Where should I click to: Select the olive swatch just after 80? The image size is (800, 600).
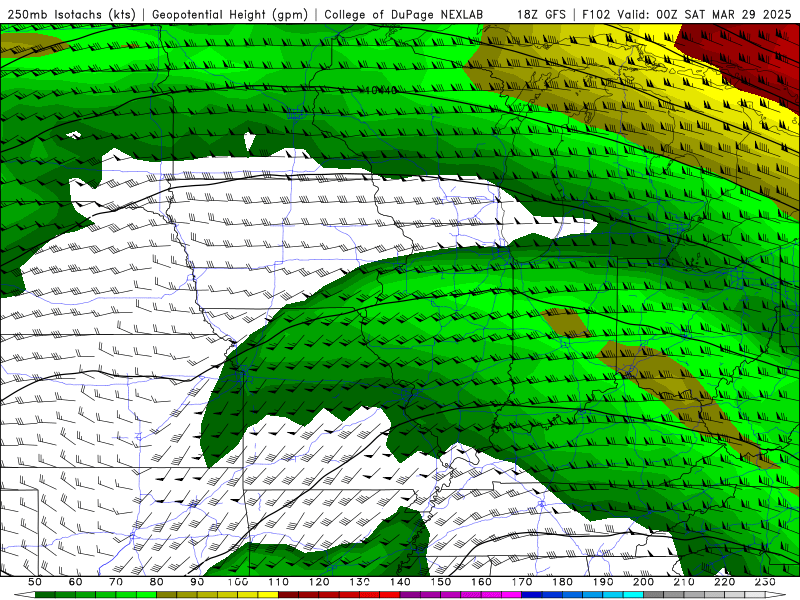pos(166,594)
